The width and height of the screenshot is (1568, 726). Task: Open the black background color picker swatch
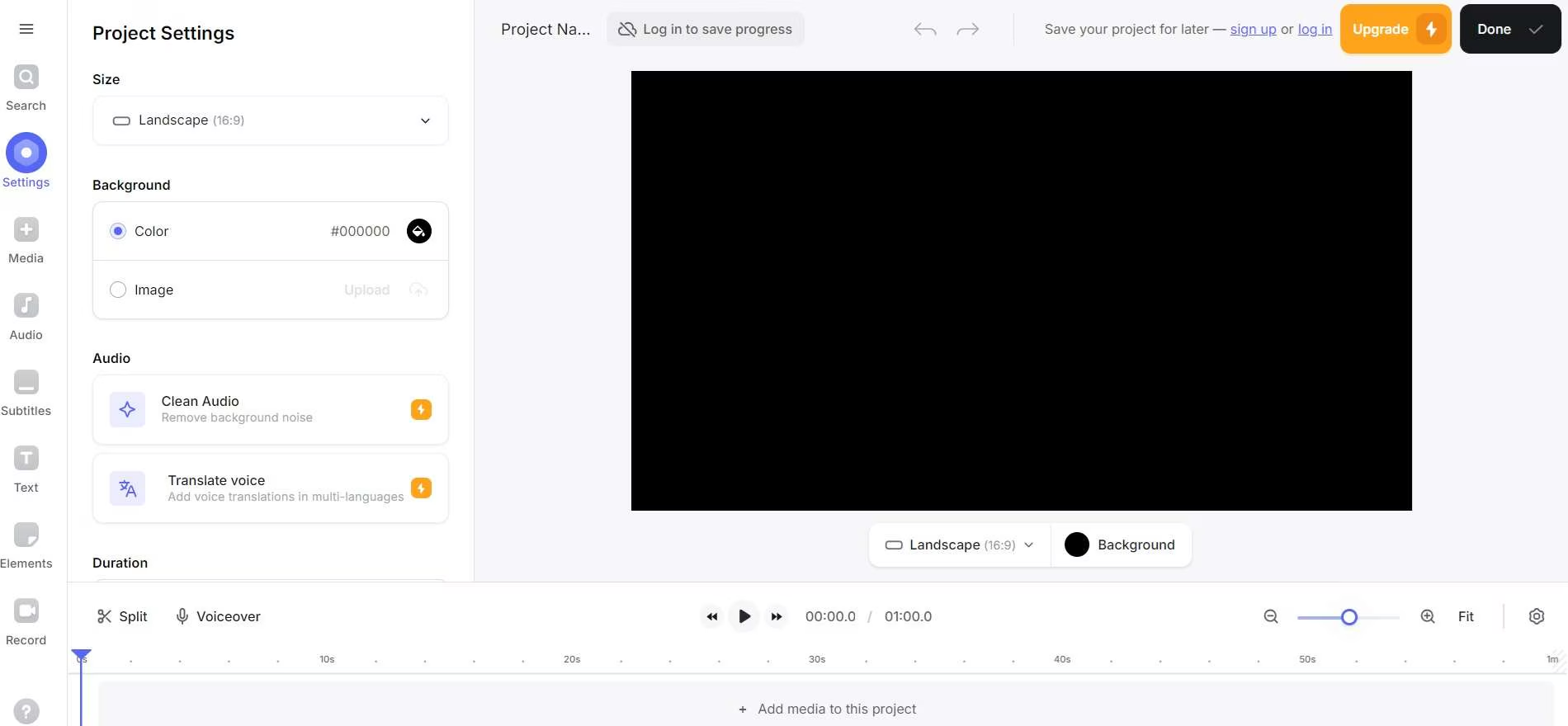coord(419,231)
